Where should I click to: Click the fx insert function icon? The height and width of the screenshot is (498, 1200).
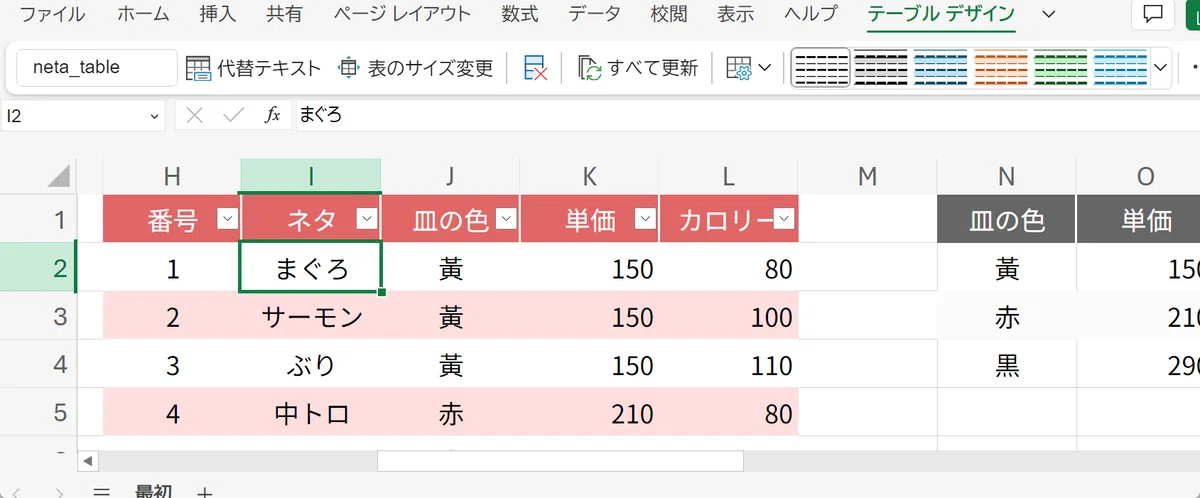tap(272, 116)
